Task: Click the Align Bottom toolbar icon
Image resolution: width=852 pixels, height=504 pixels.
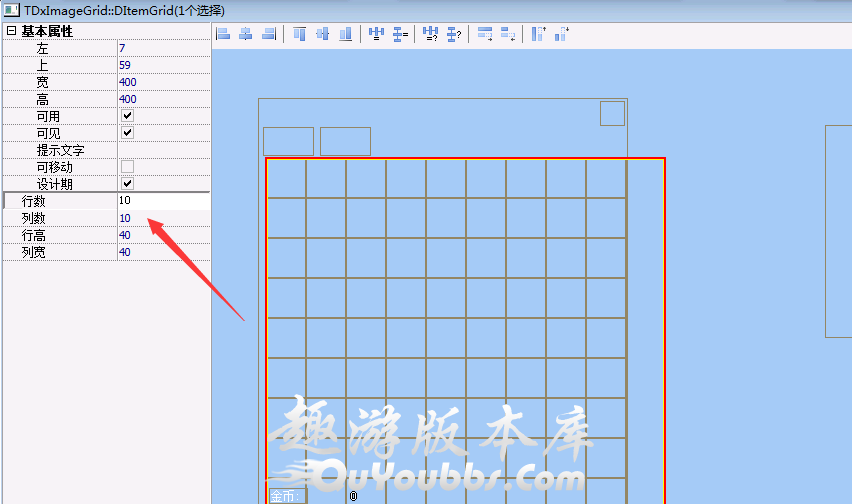Action: coord(346,34)
